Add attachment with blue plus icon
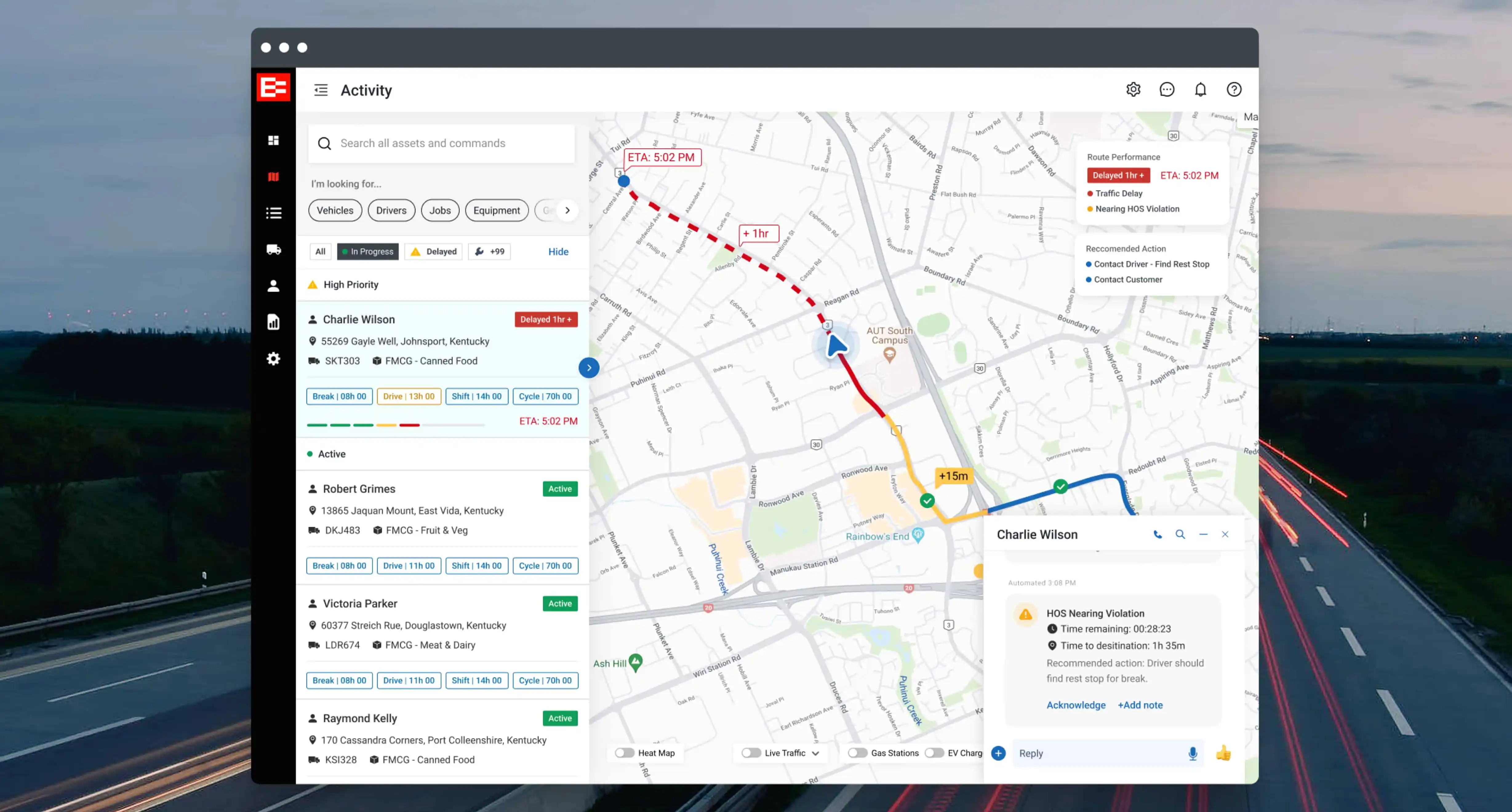Image resolution: width=1512 pixels, height=812 pixels. [998, 753]
